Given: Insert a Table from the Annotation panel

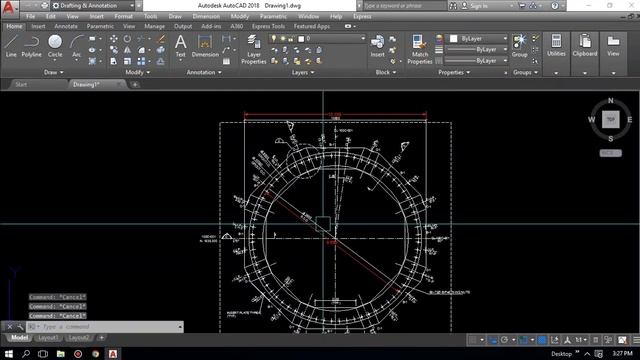Looking at the screenshot, I should coord(226,62).
